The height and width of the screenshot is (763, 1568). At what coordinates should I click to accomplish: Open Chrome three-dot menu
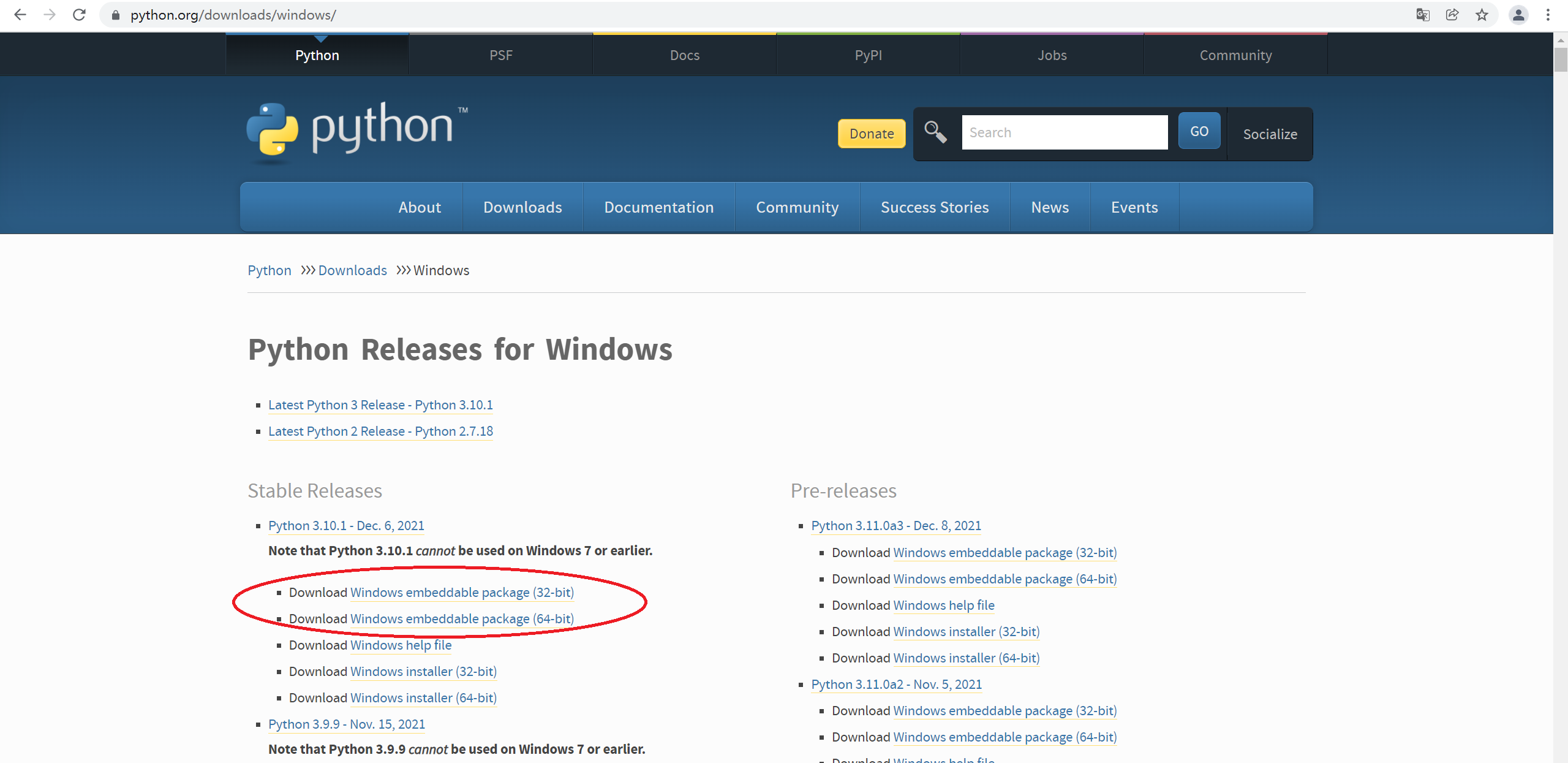[1548, 15]
